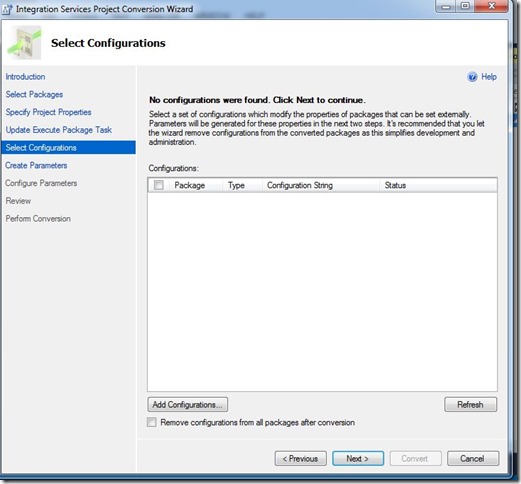521x484 pixels.
Task: Open the Specify Project Properties step
Action: click(48, 112)
